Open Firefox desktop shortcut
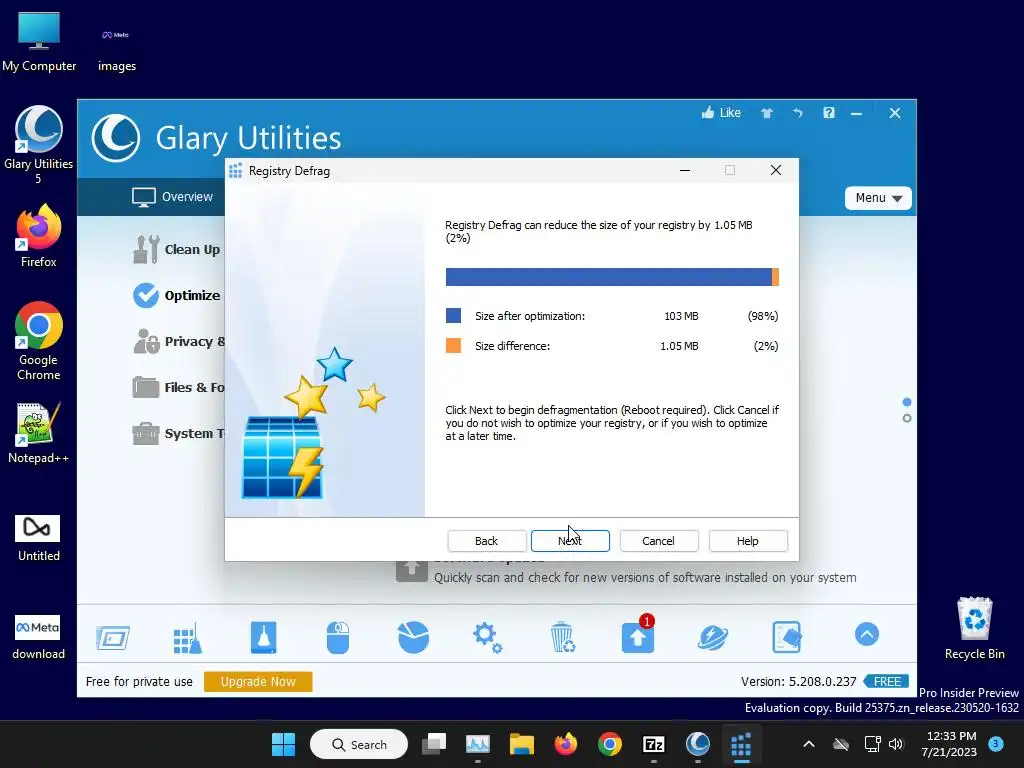 click(39, 236)
